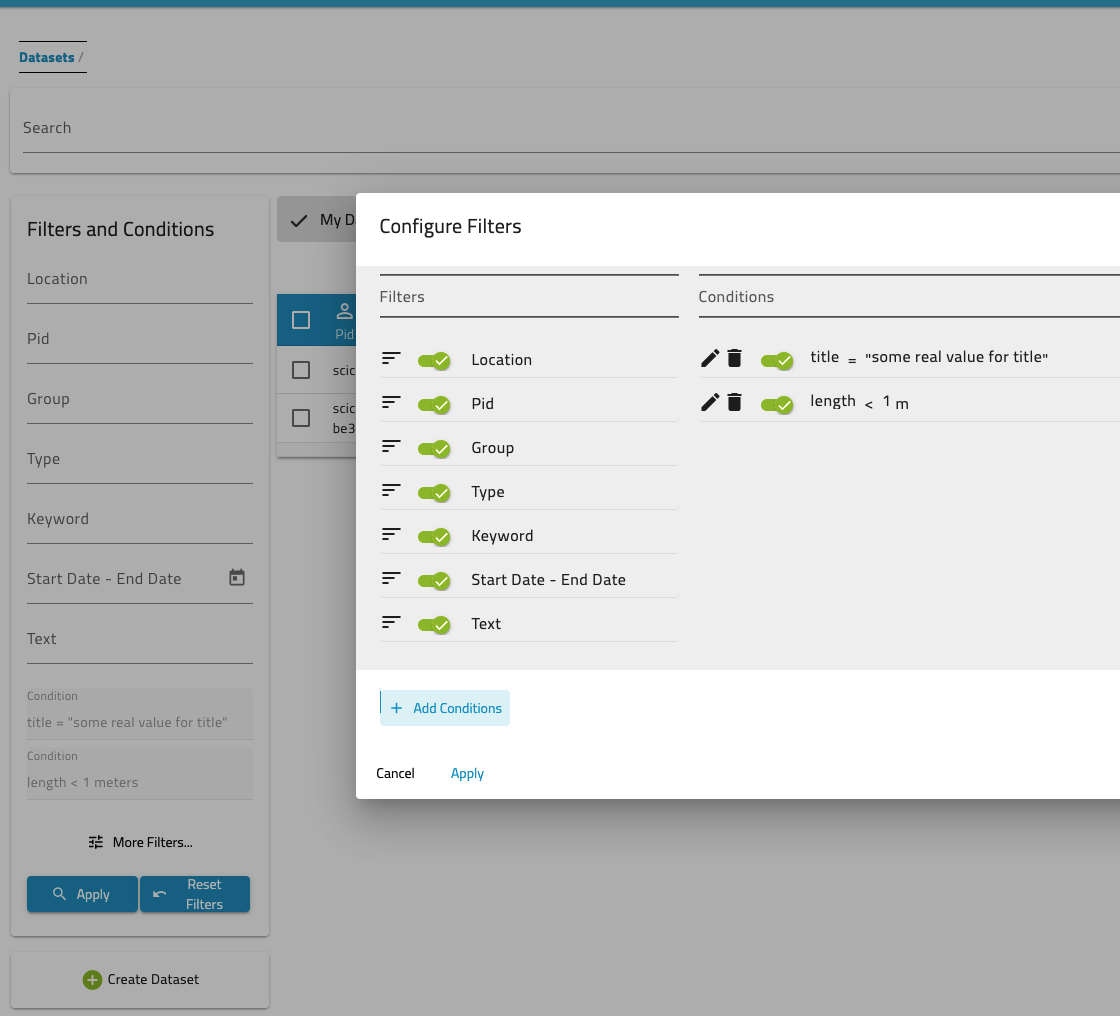Click the Search input field
Image resolution: width=1120 pixels, height=1016 pixels.
[x=560, y=129]
